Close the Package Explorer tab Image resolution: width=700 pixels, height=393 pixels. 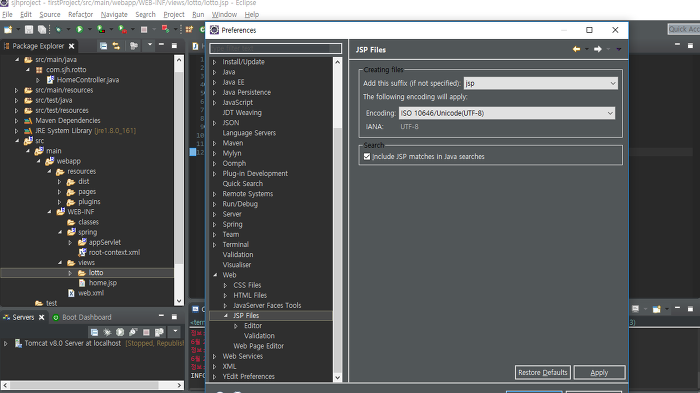71,46
